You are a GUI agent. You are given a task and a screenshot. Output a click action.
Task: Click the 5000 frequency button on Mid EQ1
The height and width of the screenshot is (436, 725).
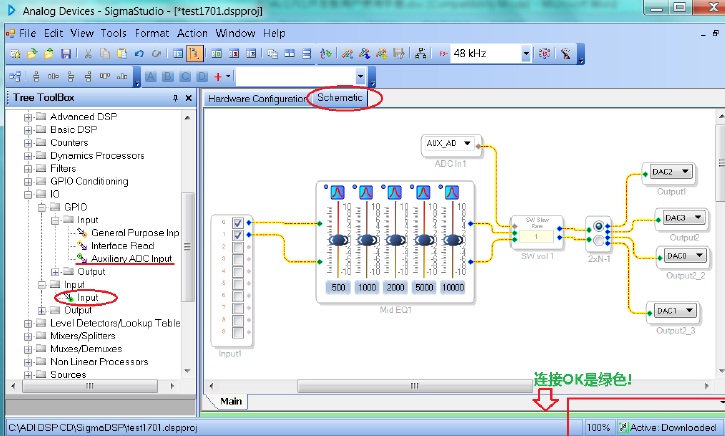click(x=424, y=288)
